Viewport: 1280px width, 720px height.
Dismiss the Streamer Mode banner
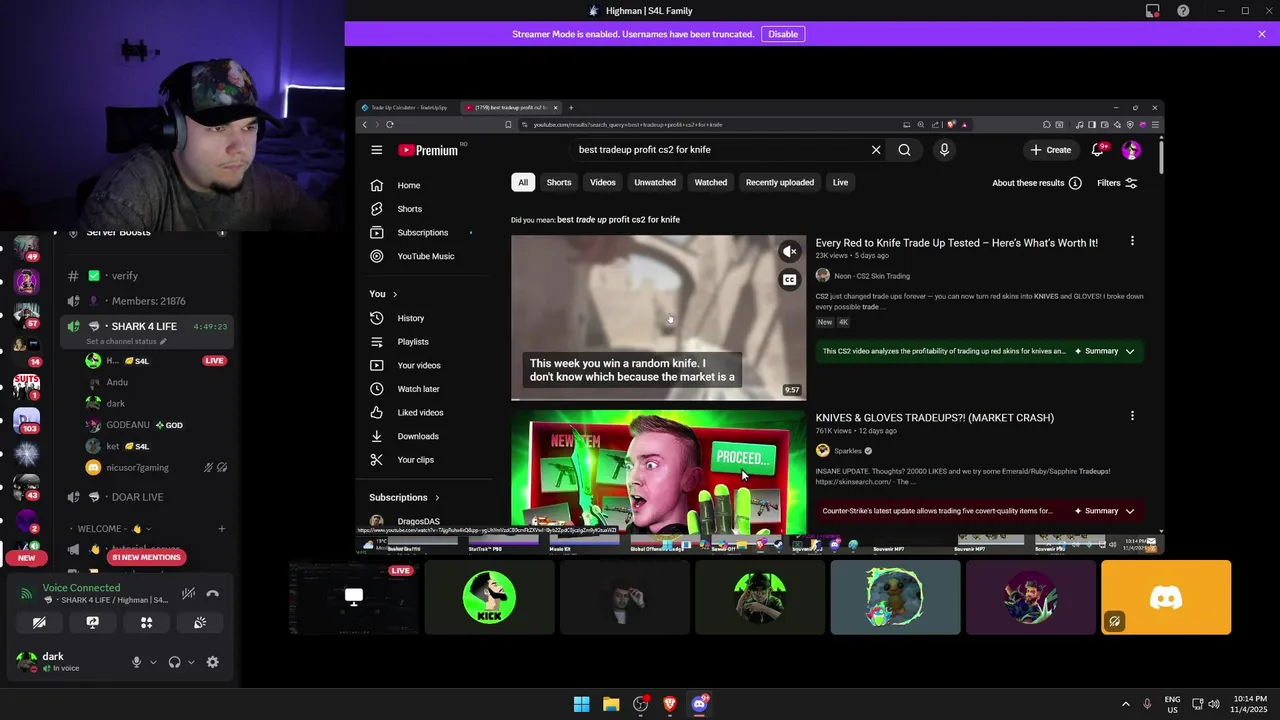coord(1262,34)
